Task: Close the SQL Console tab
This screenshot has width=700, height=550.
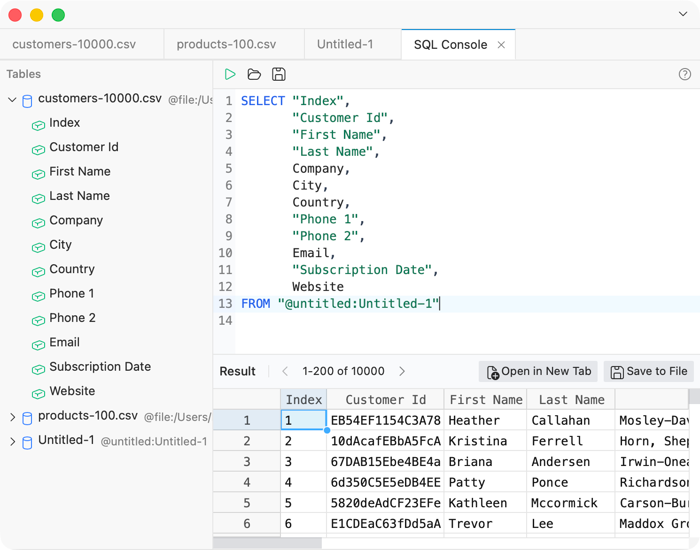Action: (x=501, y=45)
